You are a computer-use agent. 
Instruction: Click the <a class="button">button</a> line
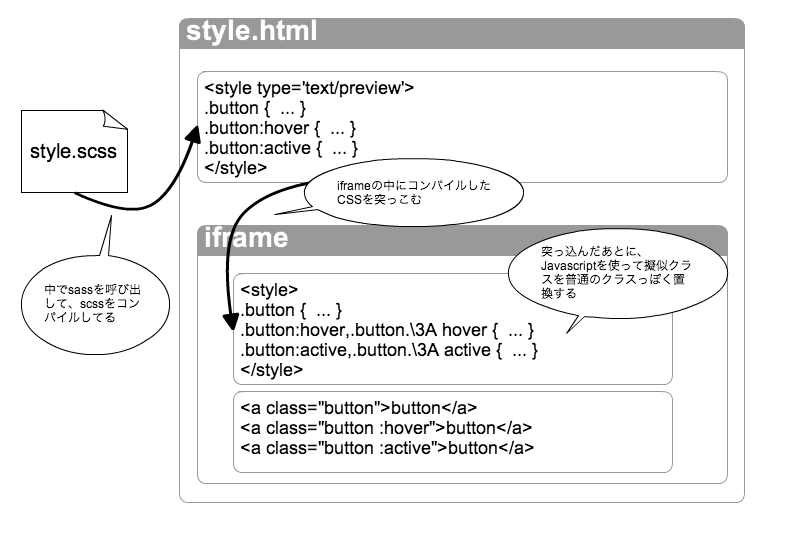(x=359, y=408)
